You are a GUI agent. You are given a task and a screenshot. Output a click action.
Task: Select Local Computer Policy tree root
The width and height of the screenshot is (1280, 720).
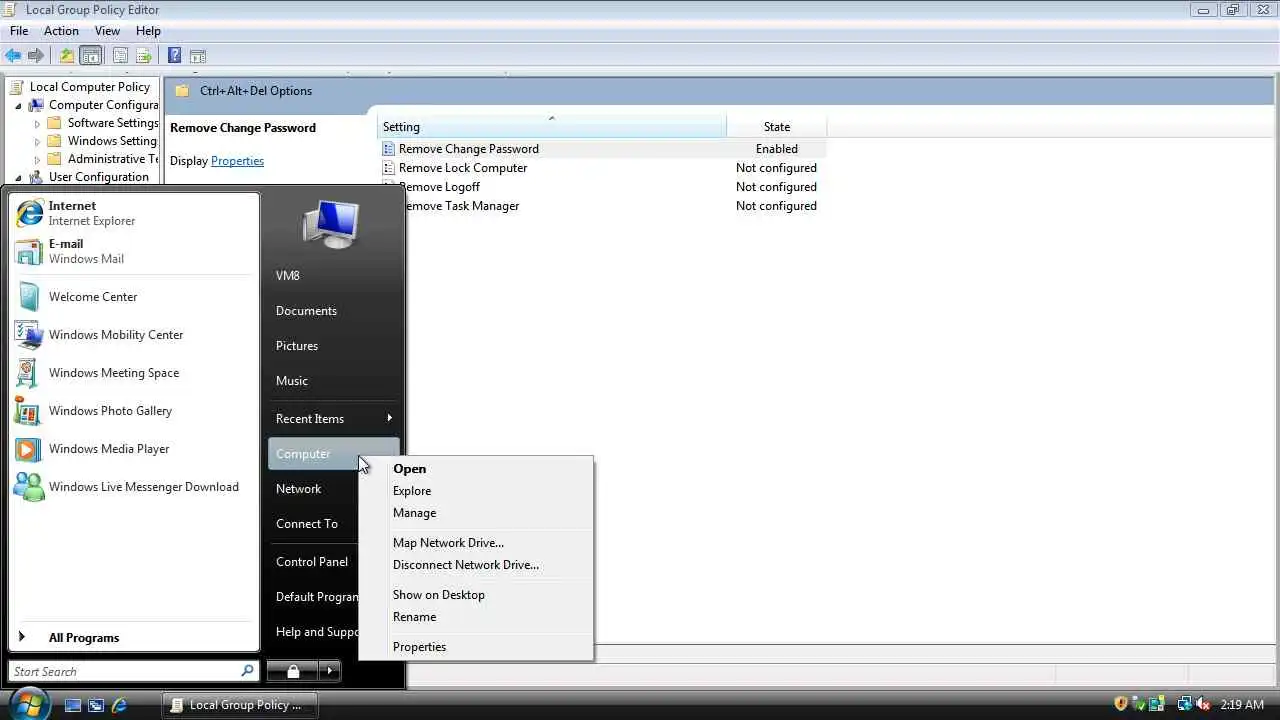(x=89, y=87)
